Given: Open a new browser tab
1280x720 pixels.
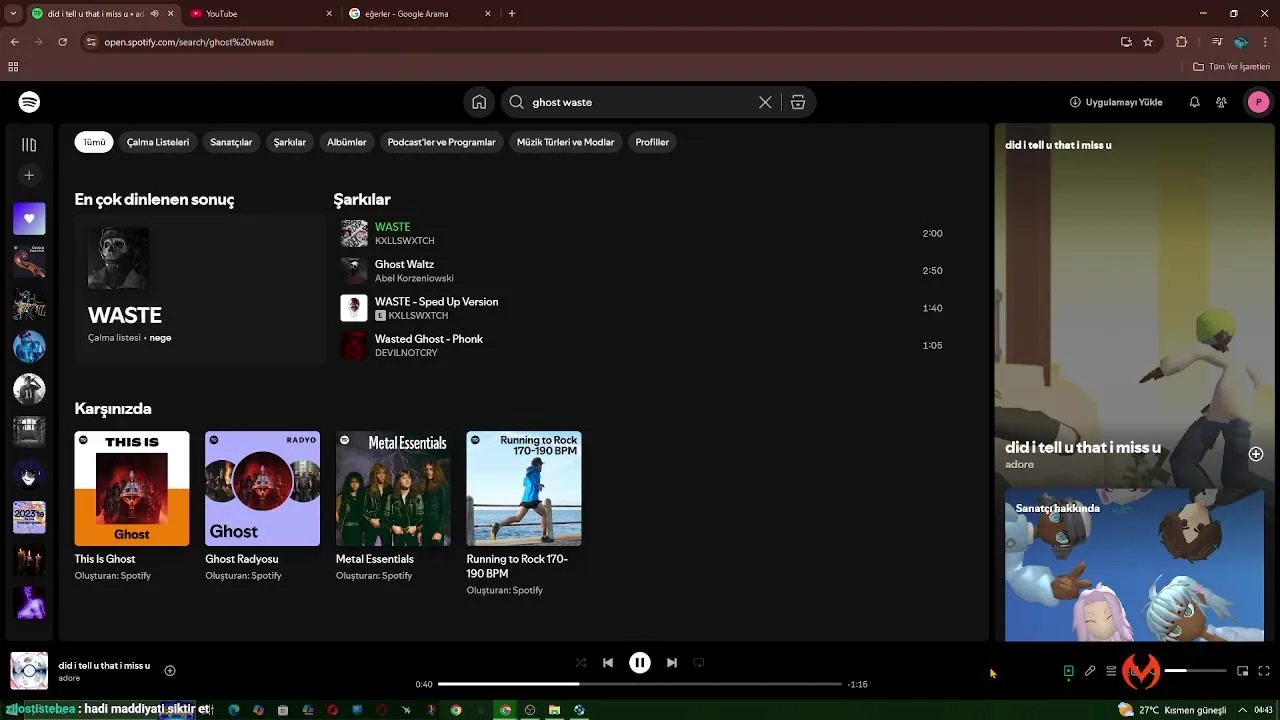Looking at the screenshot, I should [x=512, y=14].
